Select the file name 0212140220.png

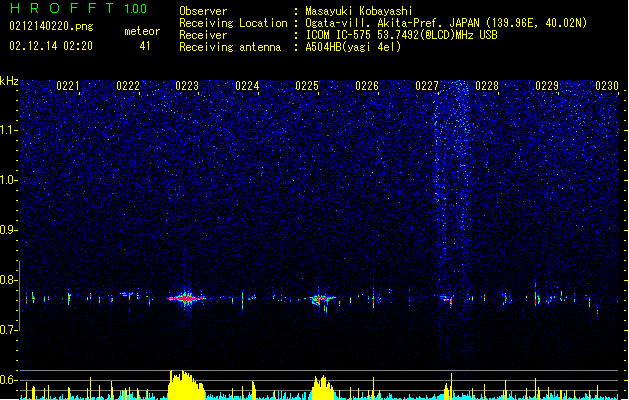coord(51,26)
